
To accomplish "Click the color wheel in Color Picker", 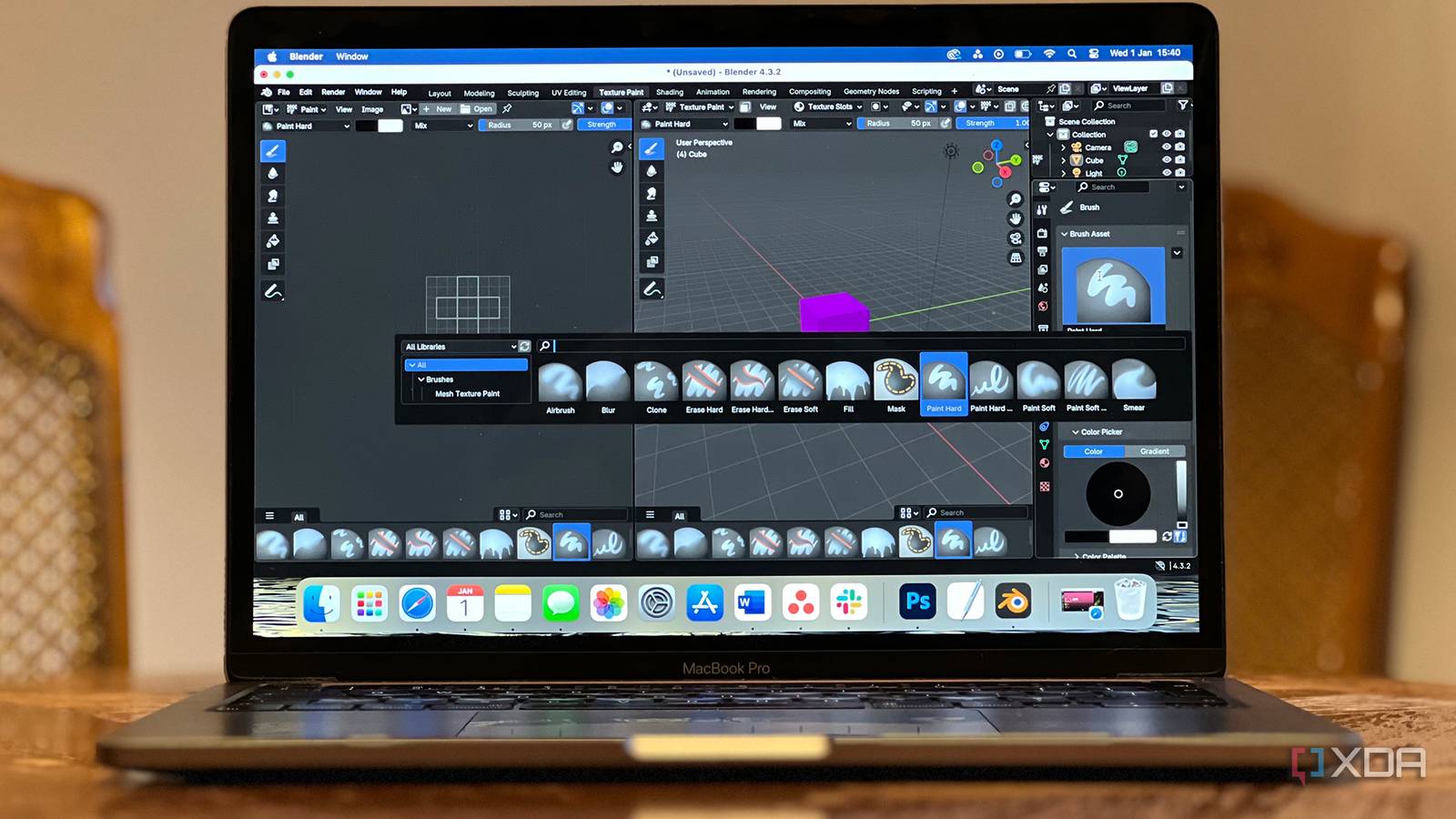I will [x=1117, y=493].
